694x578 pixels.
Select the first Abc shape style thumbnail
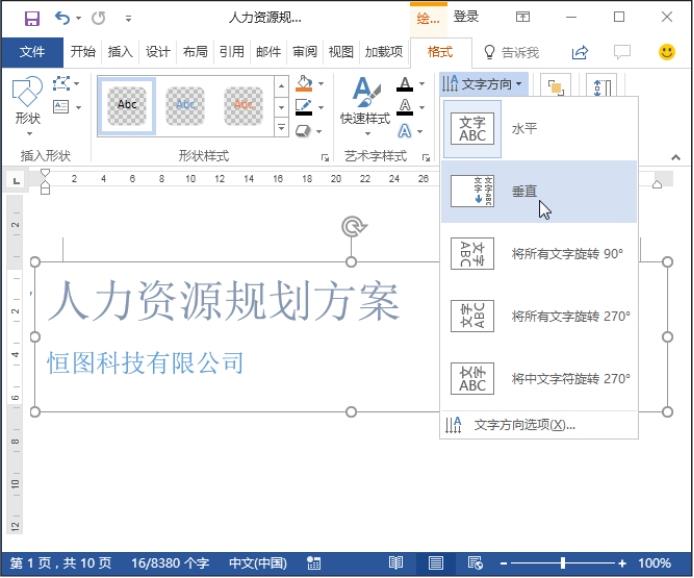pyautogui.click(x=127, y=105)
